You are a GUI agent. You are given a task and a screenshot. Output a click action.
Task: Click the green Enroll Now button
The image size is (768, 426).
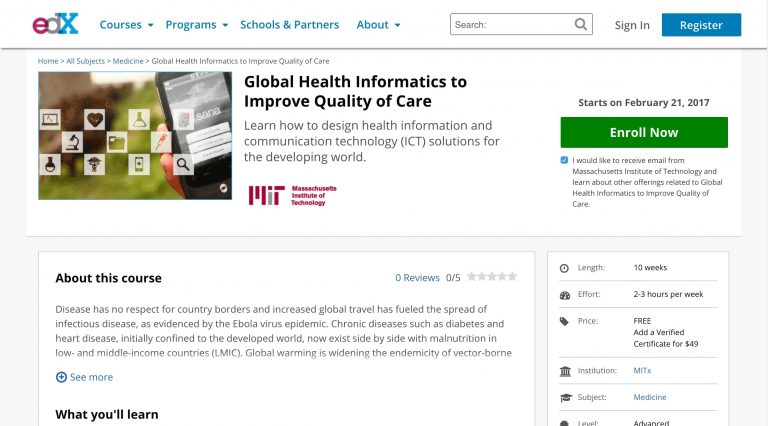tap(644, 132)
